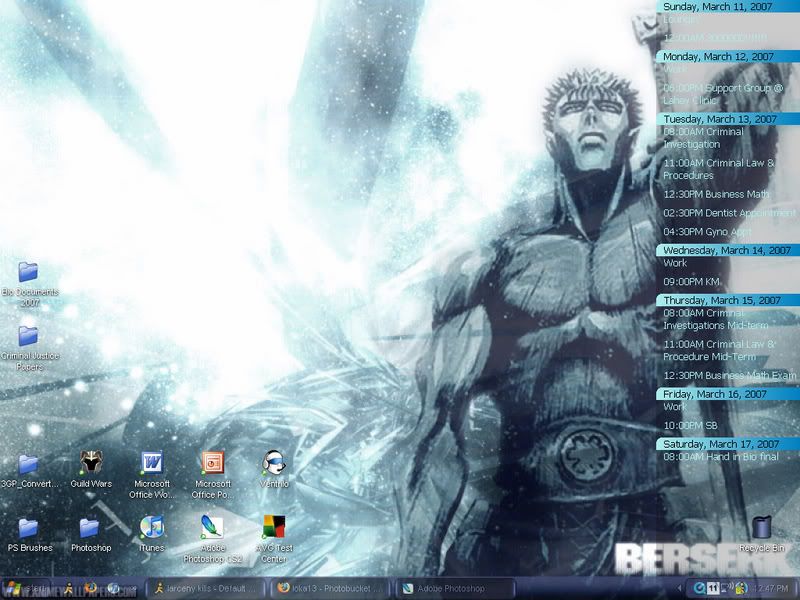
Task: Click the Tuesday, March 13, 2007 header
Action: (728, 119)
